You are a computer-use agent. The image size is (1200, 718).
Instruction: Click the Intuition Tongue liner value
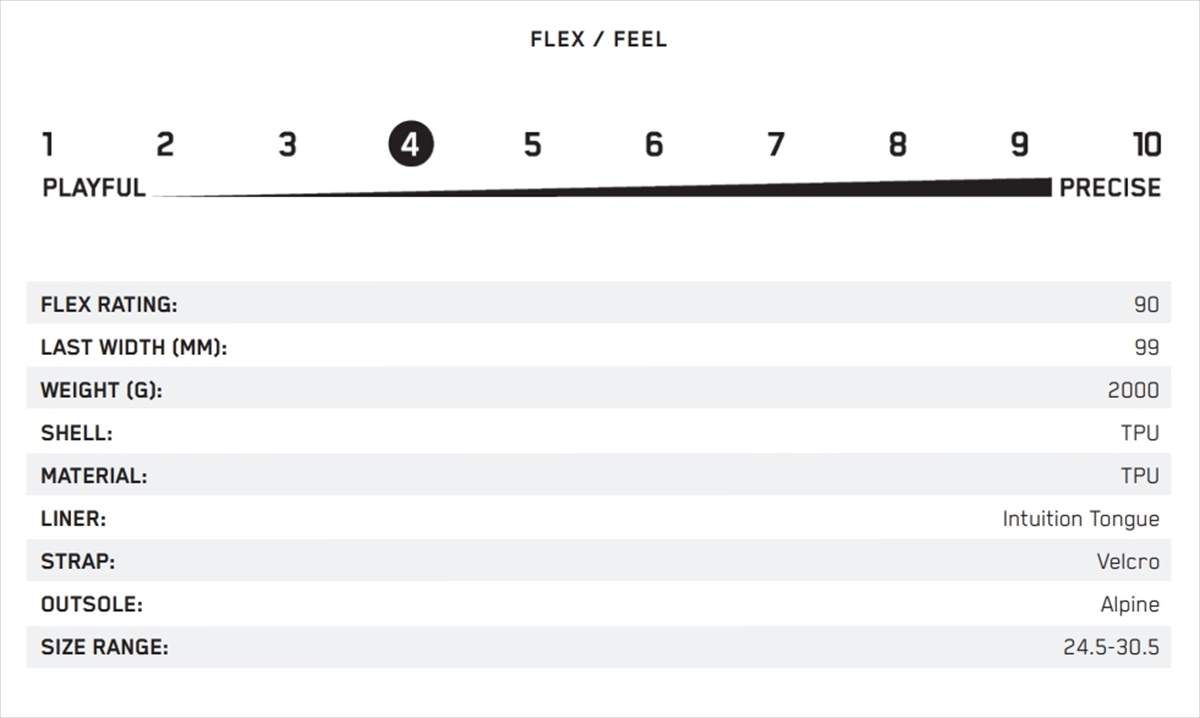pyautogui.click(x=1081, y=519)
